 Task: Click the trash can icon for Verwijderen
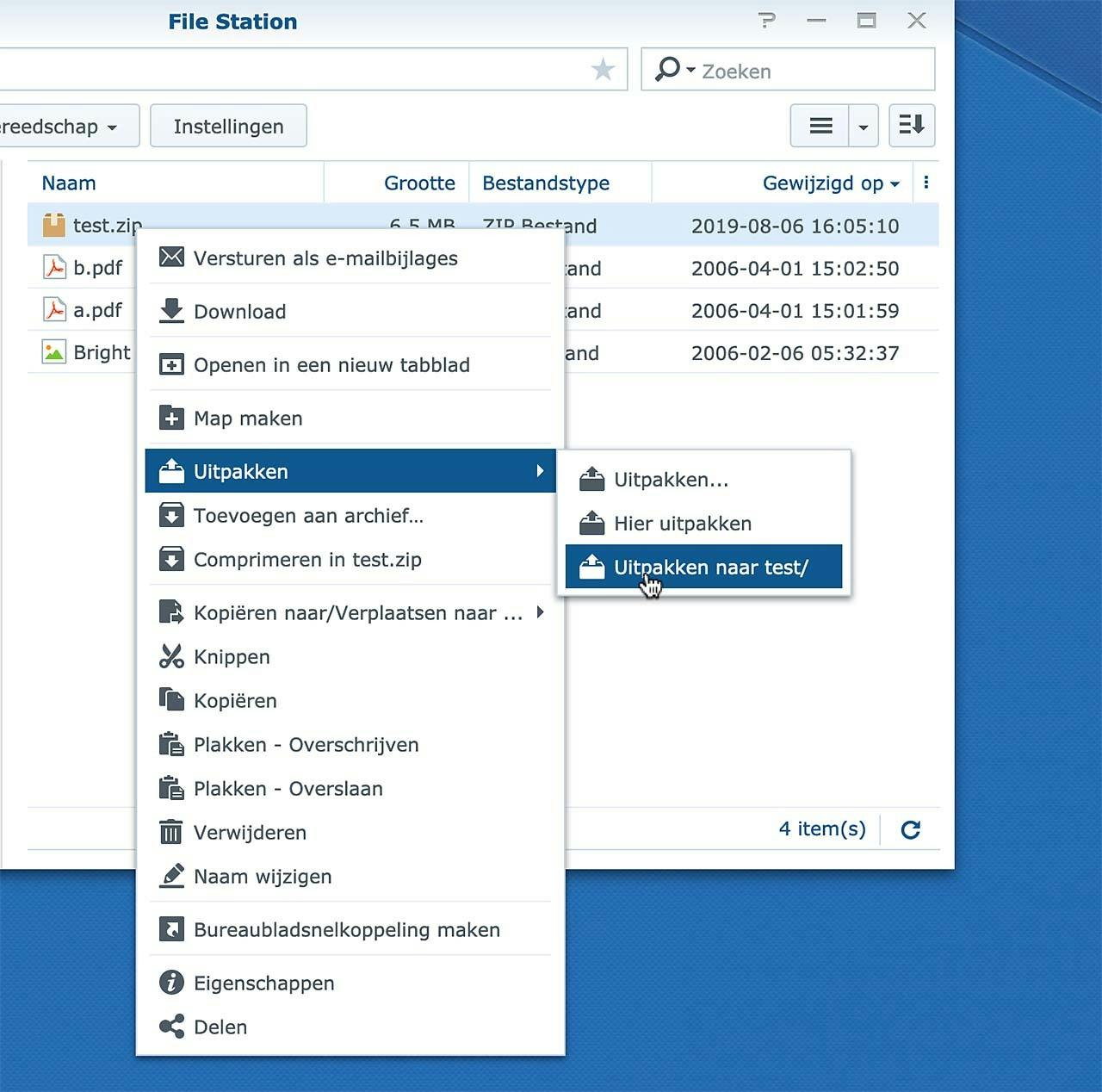(171, 832)
